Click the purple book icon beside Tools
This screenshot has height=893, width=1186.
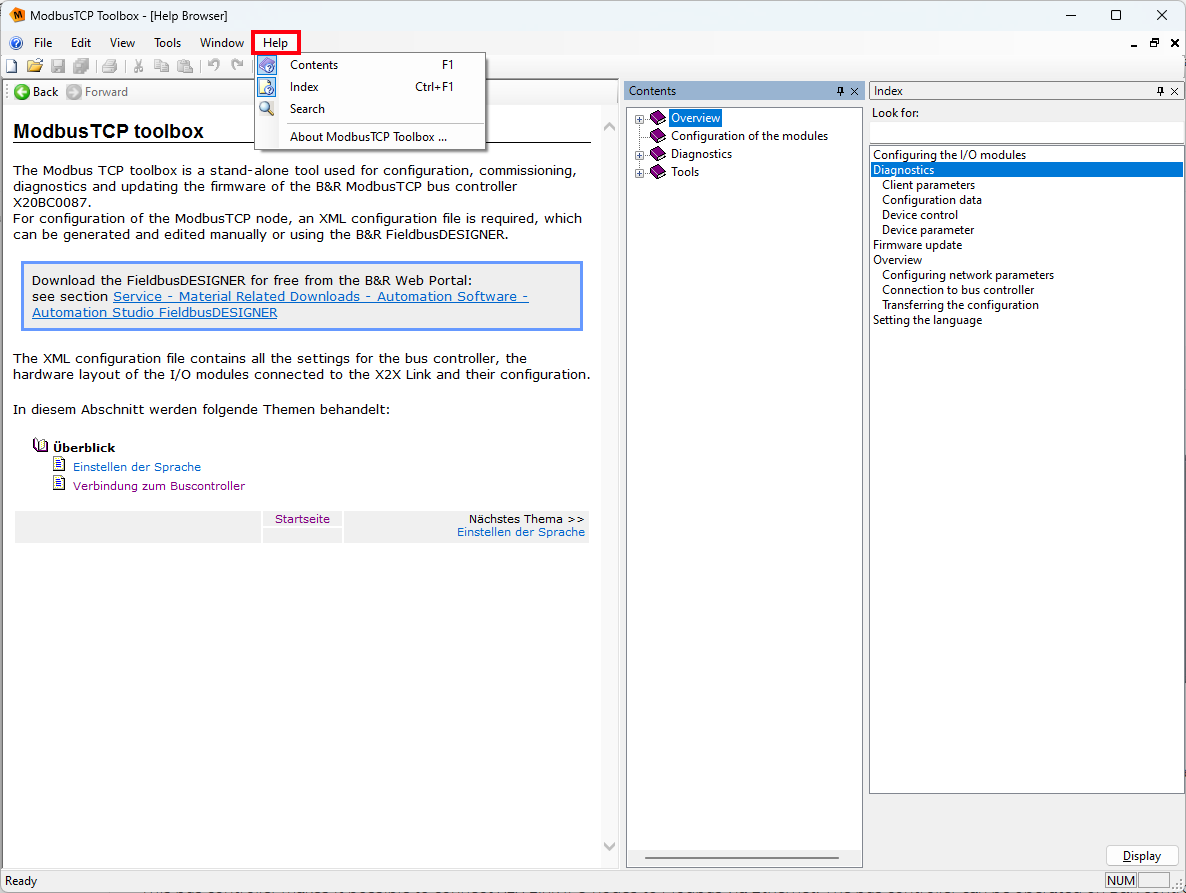click(658, 172)
